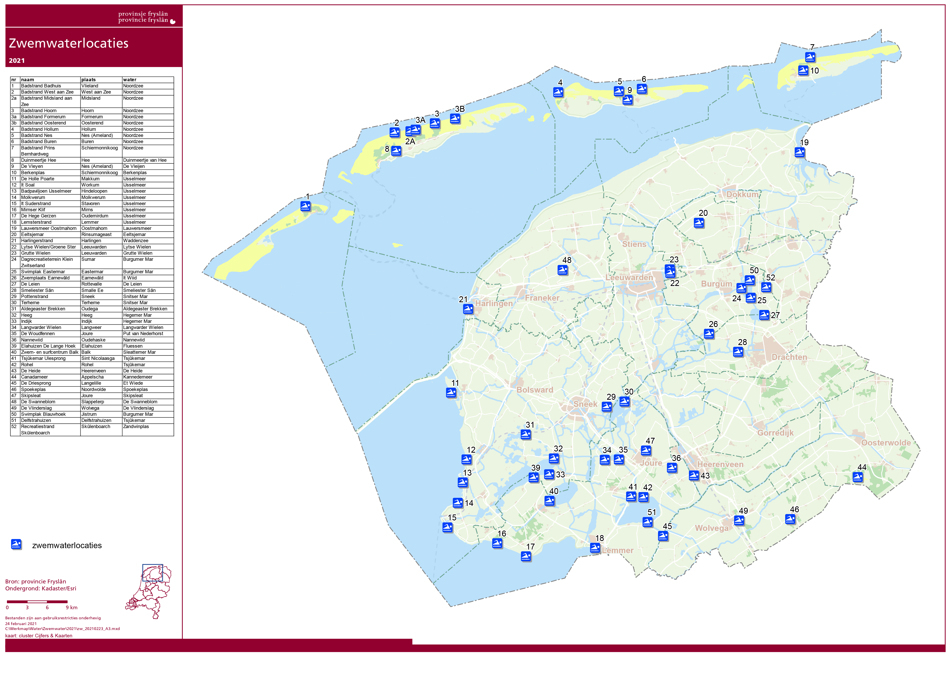
Task: Select swim marker 46 in the southeast
Action: pos(790,519)
